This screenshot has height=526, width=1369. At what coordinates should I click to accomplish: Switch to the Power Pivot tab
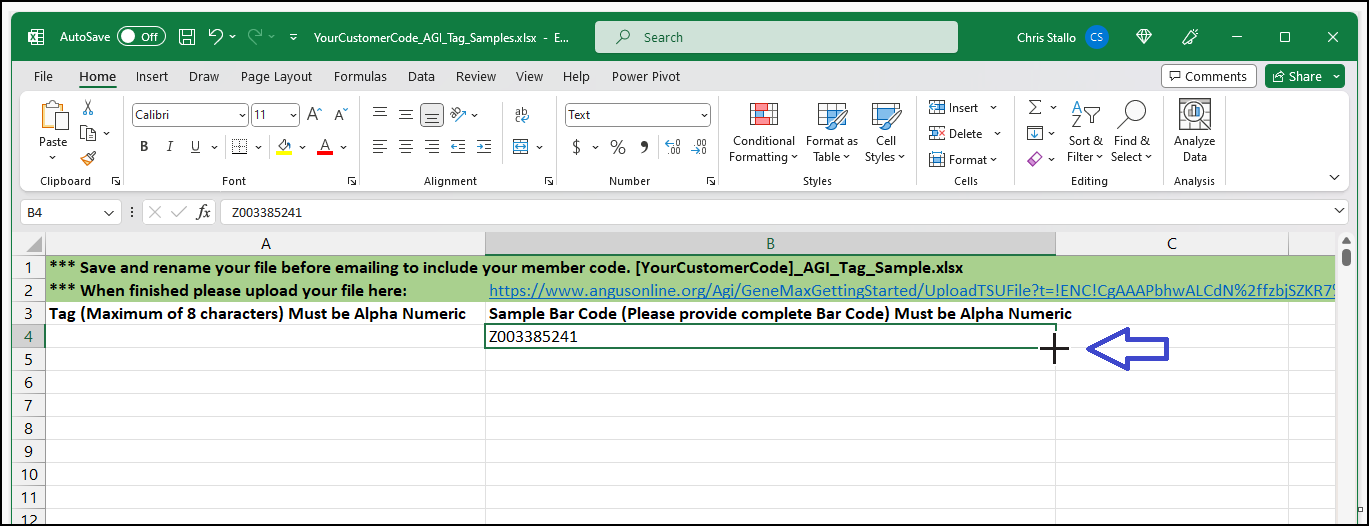coord(646,76)
